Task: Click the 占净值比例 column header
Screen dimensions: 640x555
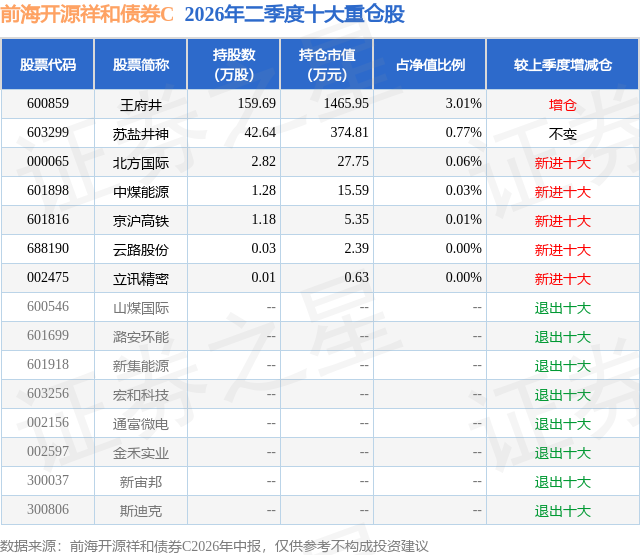Action: coord(430,64)
